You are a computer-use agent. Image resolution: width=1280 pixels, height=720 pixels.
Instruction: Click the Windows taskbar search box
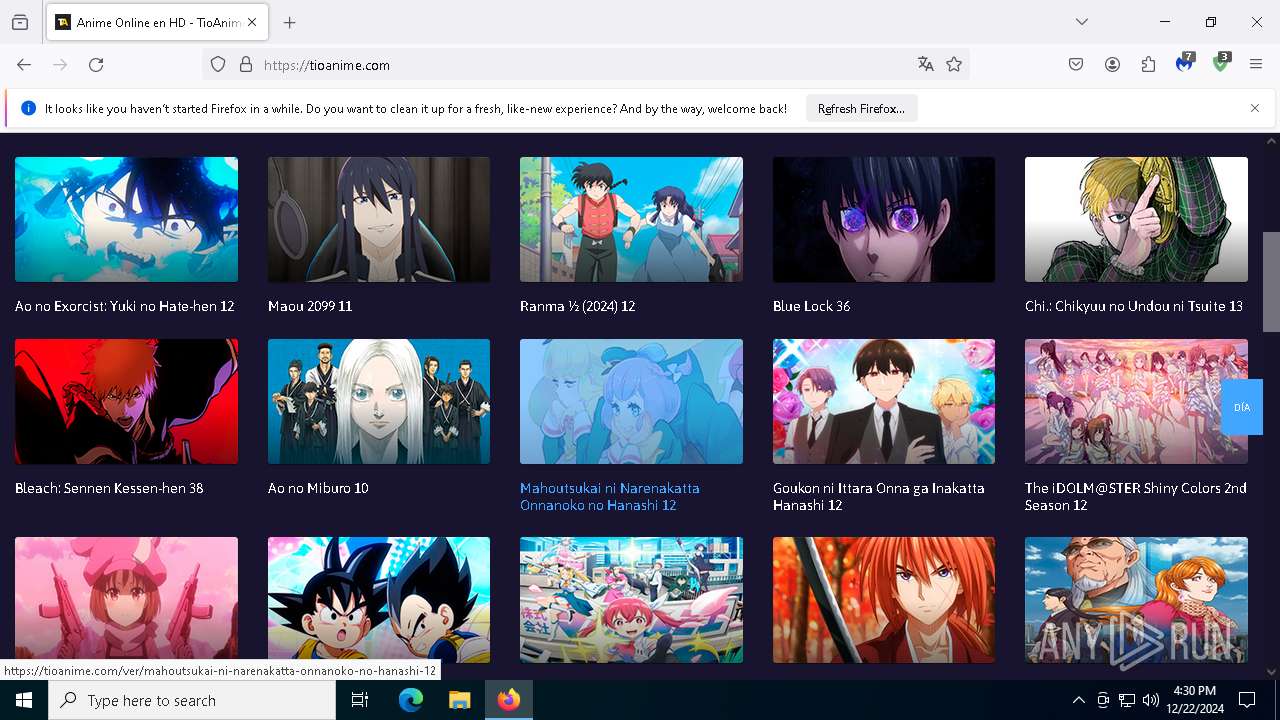click(192, 700)
